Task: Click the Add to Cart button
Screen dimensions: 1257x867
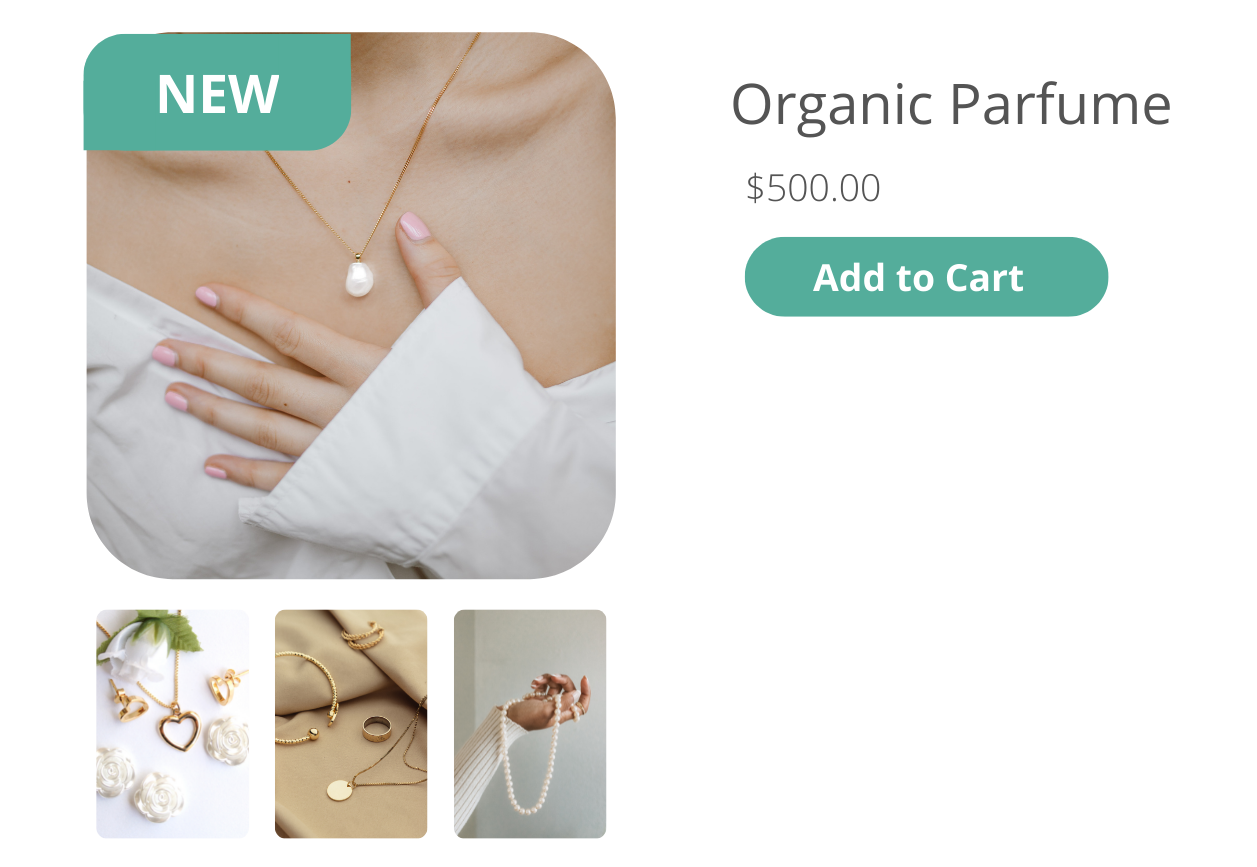Action: [x=926, y=277]
